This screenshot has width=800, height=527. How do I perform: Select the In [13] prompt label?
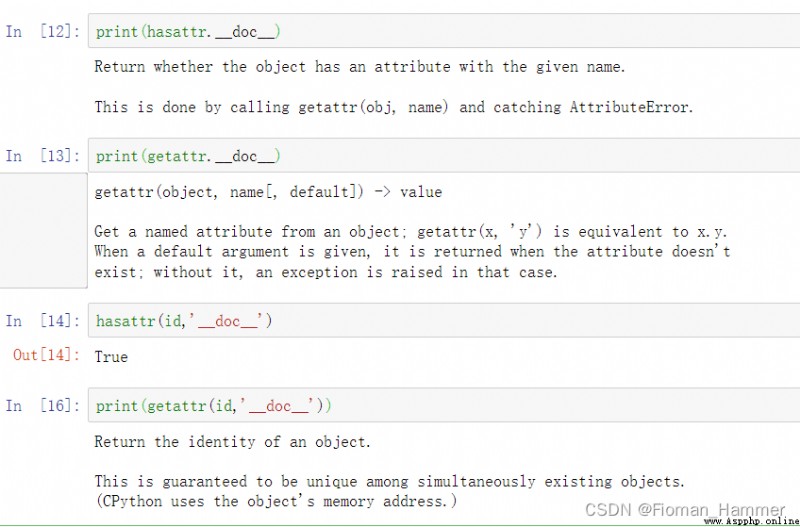(43, 156)
